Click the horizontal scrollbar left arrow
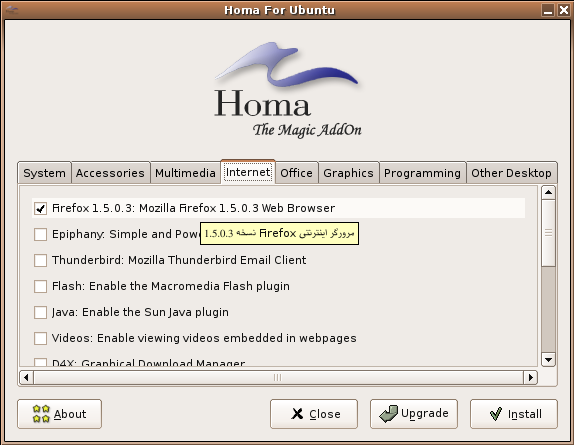Viewport: 574px width, 445px height. (x=26, y=377)
